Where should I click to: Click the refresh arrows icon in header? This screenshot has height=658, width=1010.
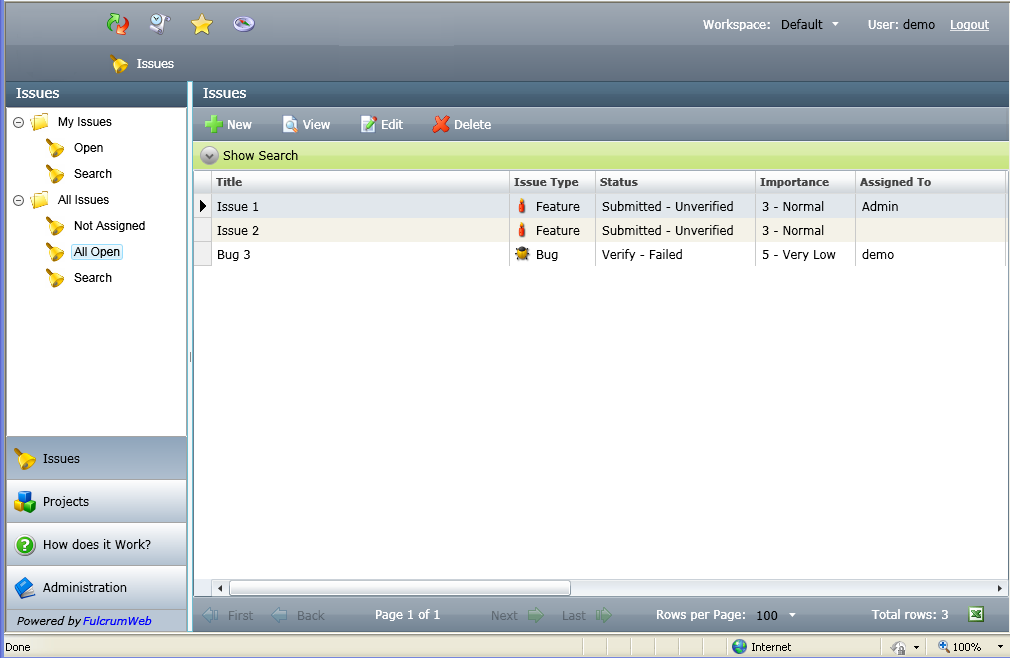pyautogui.click(x=118, y=24)
